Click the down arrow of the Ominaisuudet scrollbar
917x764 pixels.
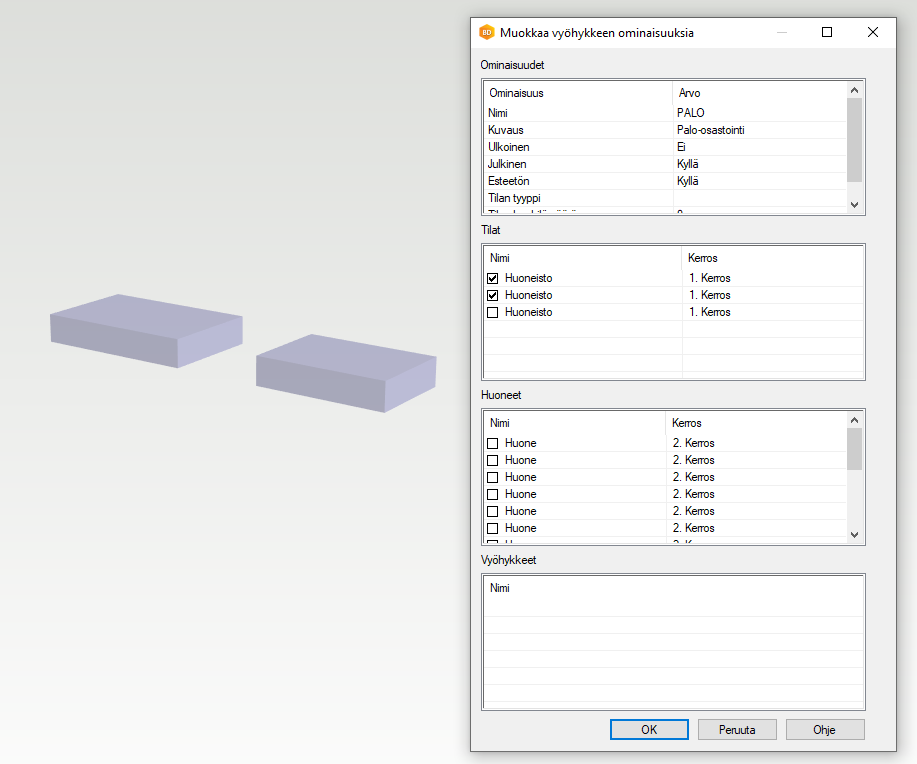[854, 204]
